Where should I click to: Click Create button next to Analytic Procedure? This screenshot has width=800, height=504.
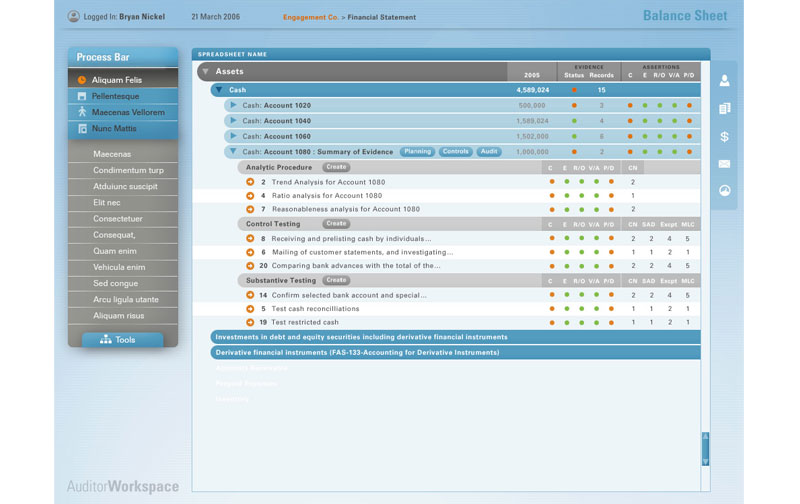pyautogui.click(x=336, y=167)
